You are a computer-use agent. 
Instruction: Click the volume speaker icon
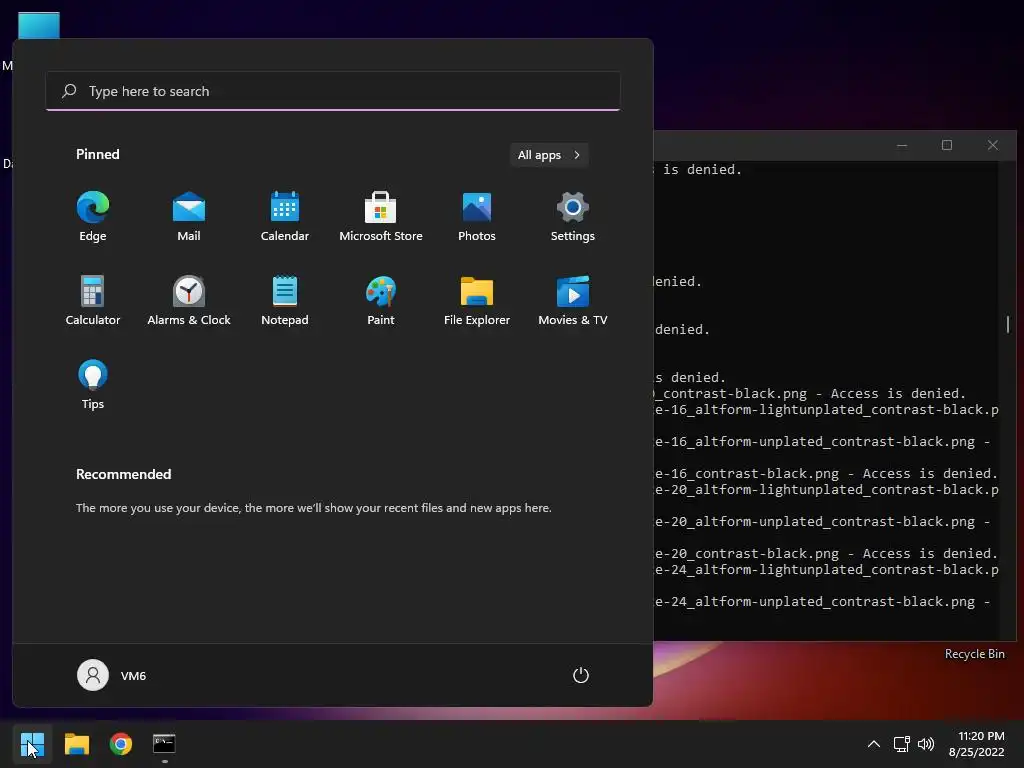click(926, 744)
